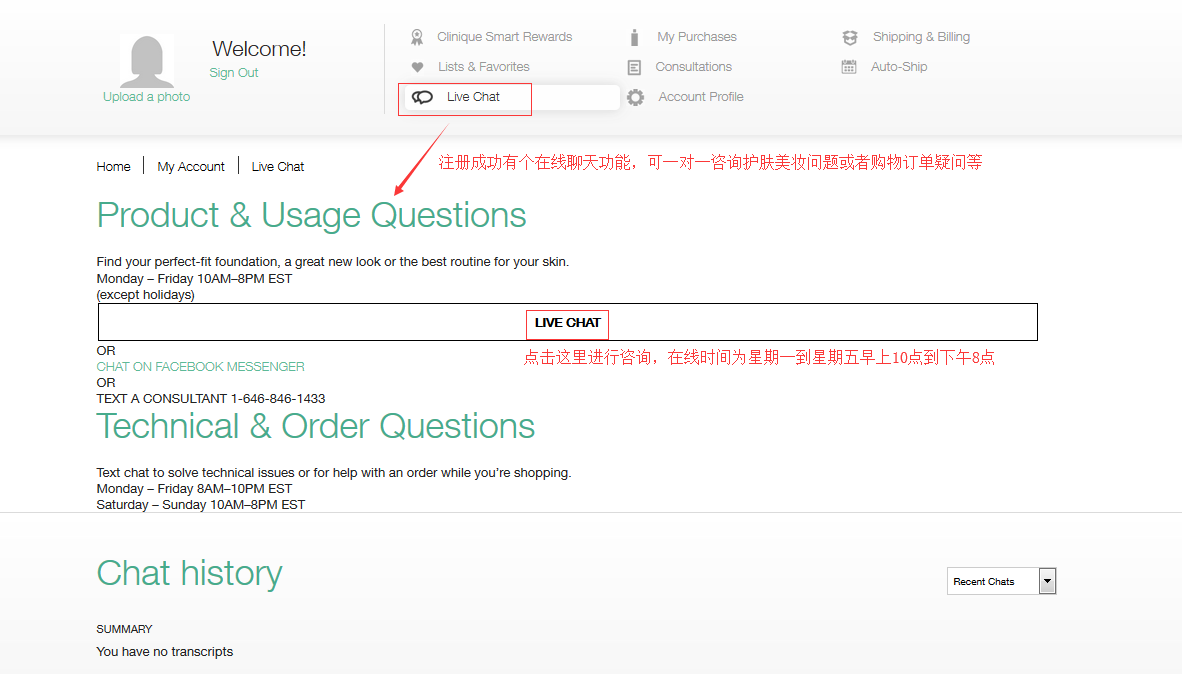Viewport: 1182px width, 674px height.
Task: Go to Account Profile menu item
Action: [x=700, y=97]
